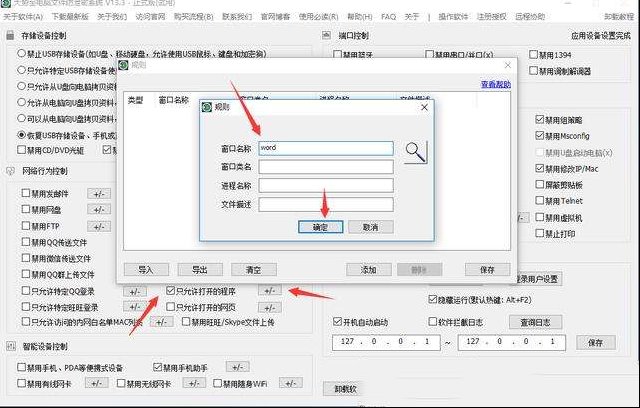
Task: Click the green app logo in main title bar
Action: pyautogui.click(x=5, y=3)
